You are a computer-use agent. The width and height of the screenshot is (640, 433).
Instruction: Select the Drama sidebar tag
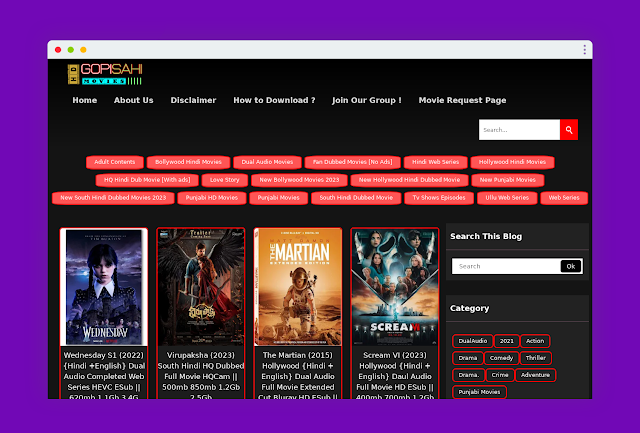coord(468,358)
